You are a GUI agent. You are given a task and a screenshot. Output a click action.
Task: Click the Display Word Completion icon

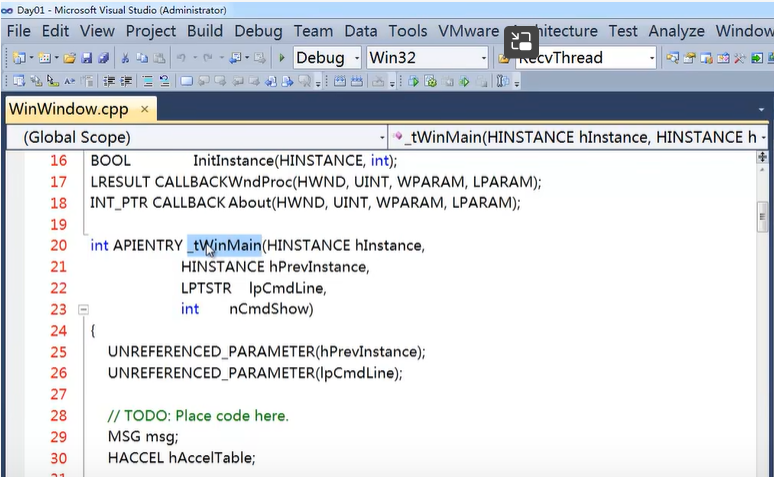coord(70,81)
